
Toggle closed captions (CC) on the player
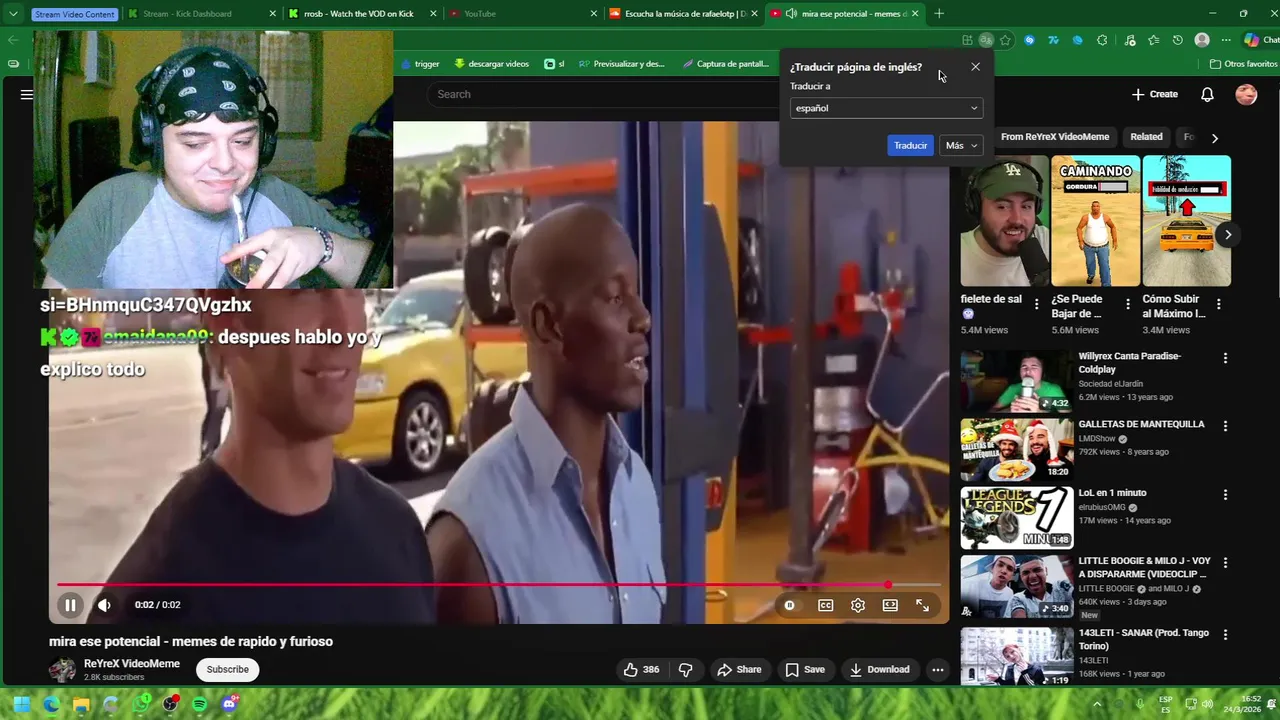click(826, 605)
